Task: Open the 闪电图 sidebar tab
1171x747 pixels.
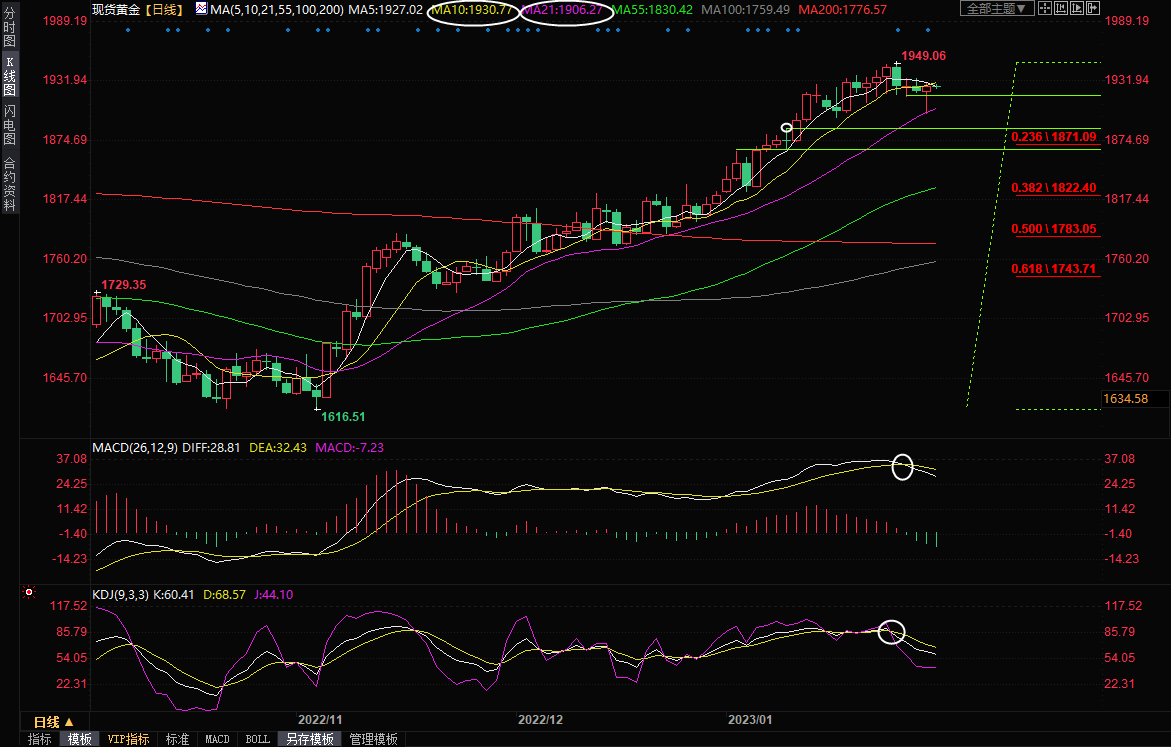Action: tap(10, 125)
